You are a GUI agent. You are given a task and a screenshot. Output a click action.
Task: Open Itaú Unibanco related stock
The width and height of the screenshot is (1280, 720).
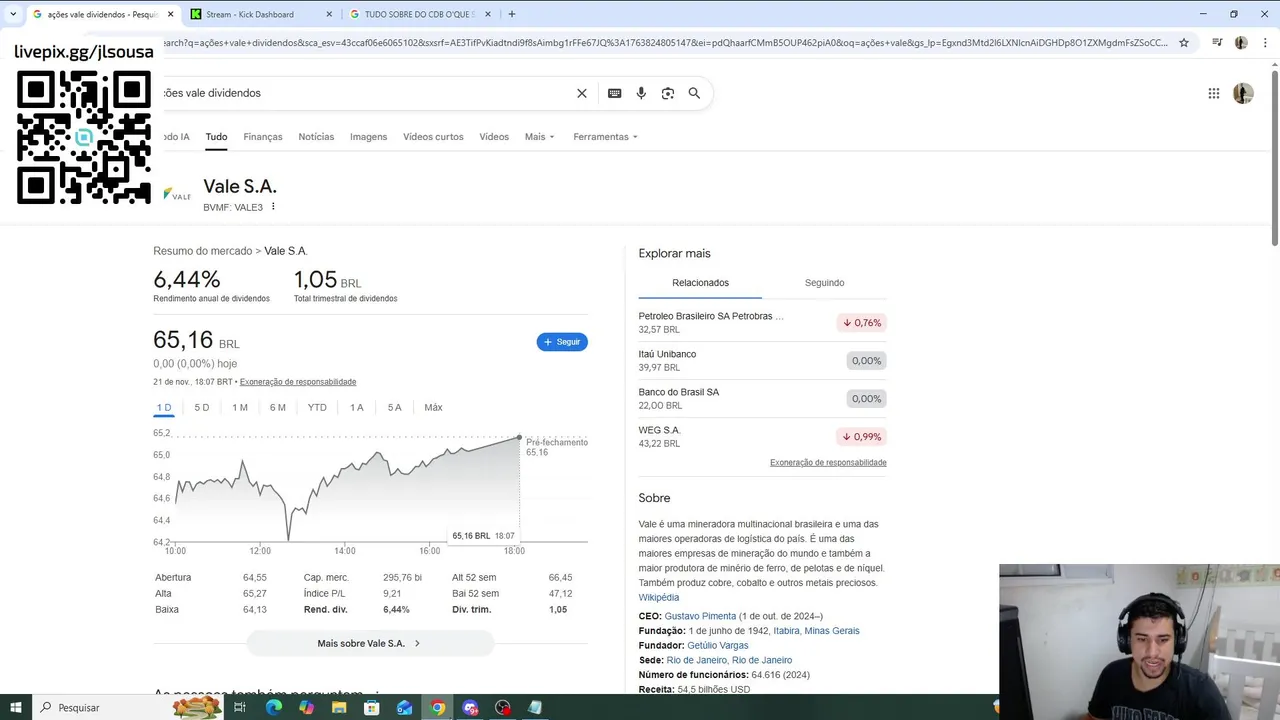pyautogui.click(x=762, y=360)
